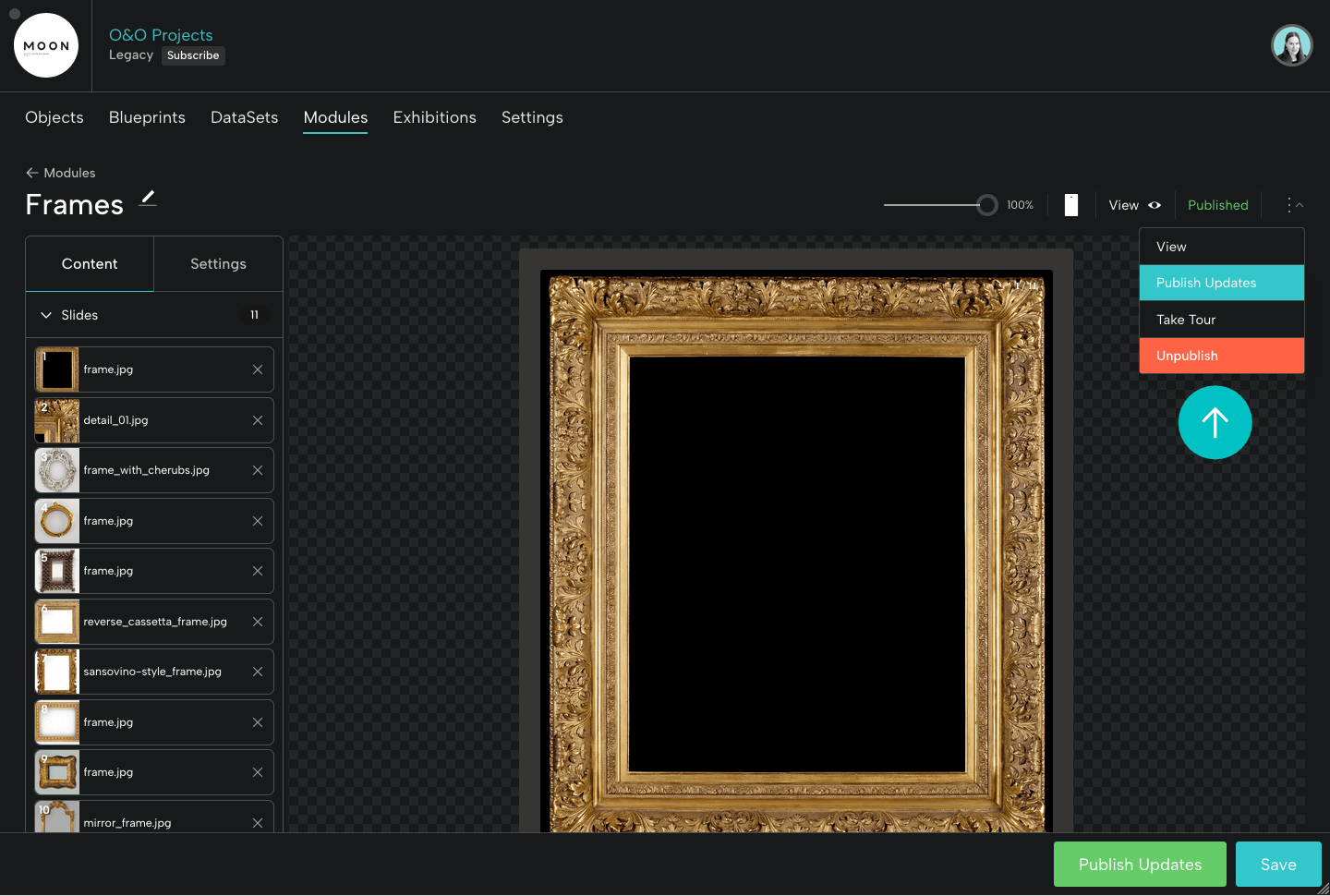Viewport: 1330px width, 896px height.
Task: Click the MOON logo
Action: (46, 44)
